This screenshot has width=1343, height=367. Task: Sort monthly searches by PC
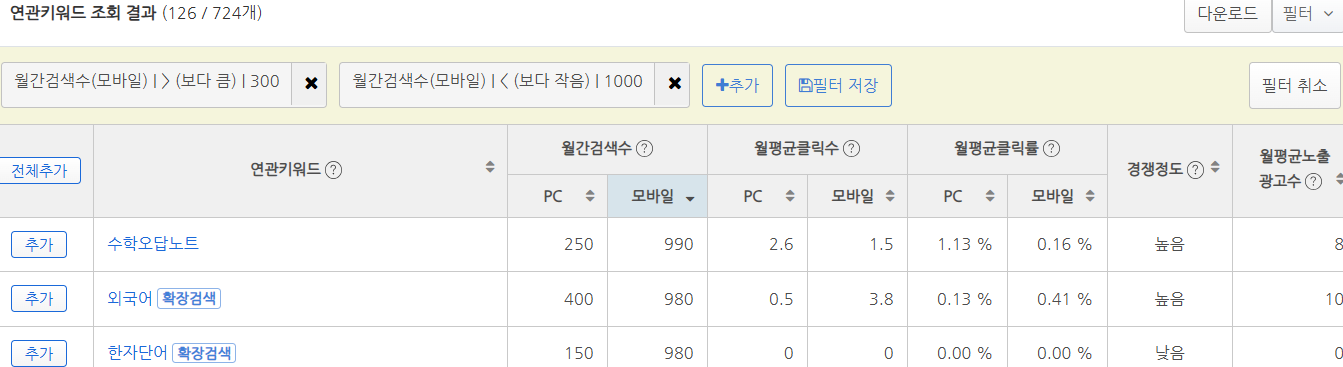coord(590,196)
